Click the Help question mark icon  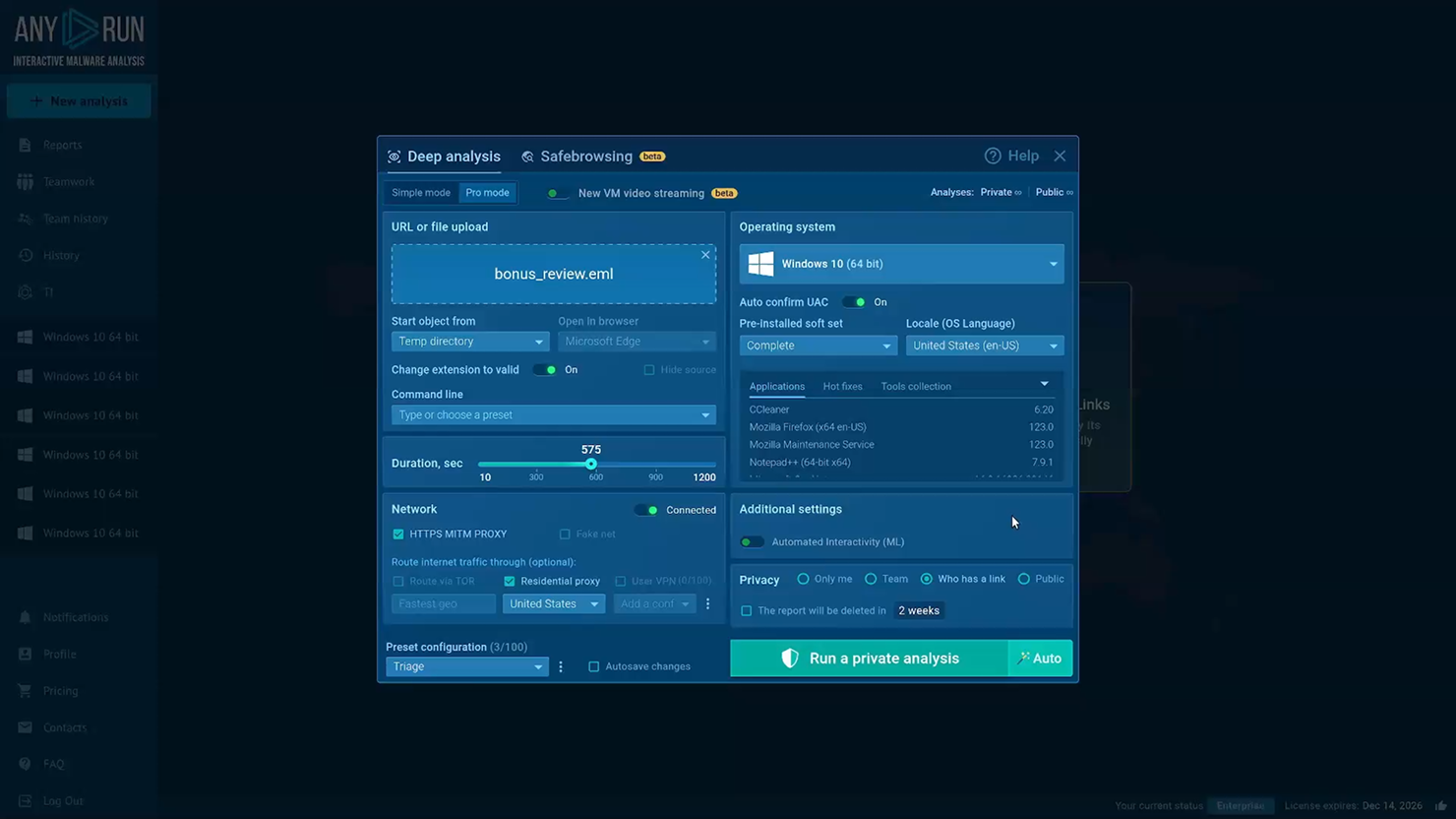[993, 156]
